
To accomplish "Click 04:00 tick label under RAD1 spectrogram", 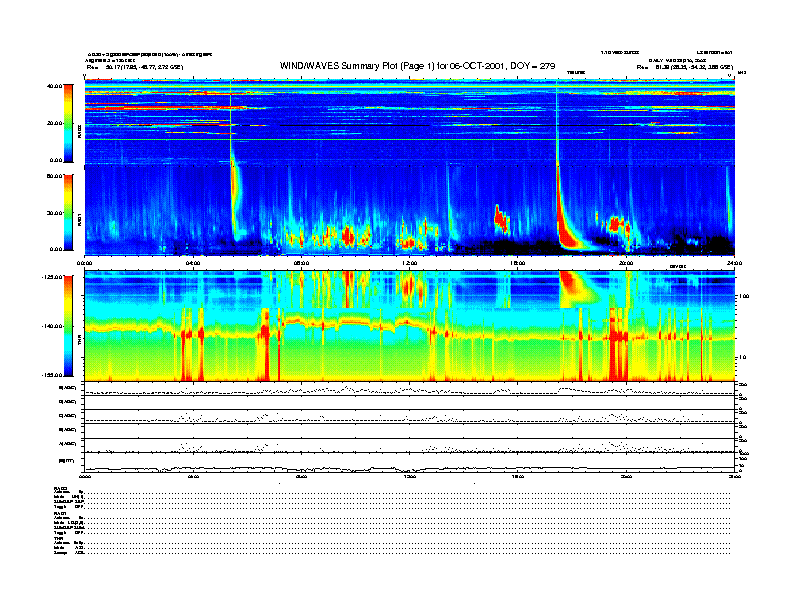I will pos(193,263).
